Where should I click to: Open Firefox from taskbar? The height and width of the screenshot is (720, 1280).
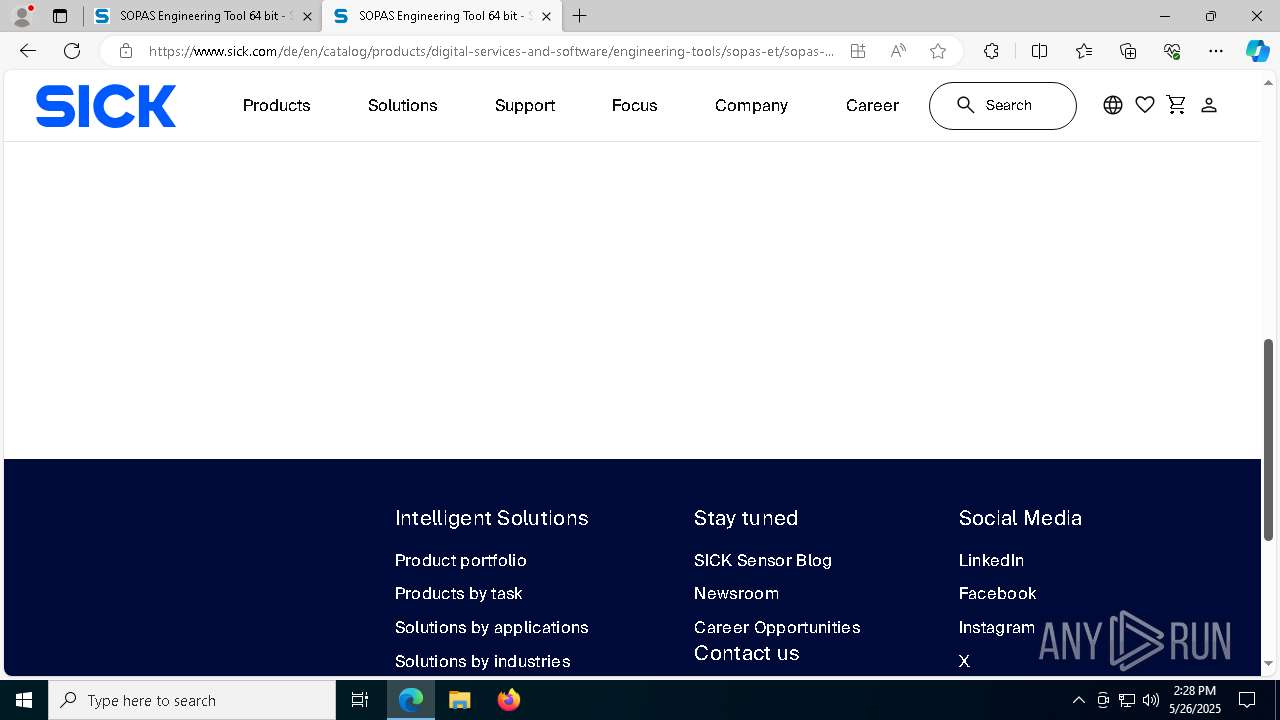pyautogui.click(x=509, y=700)
